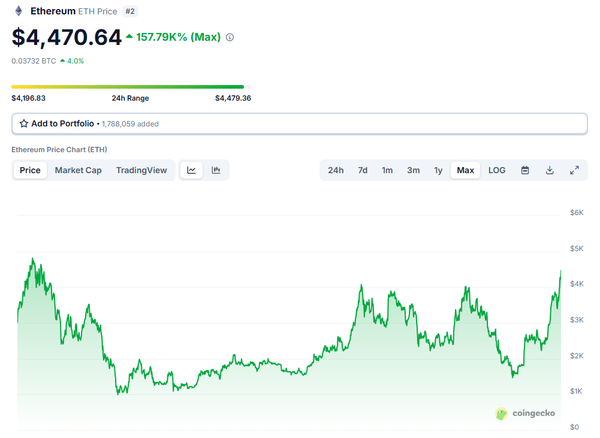
Task: Click the latest price point on chart line
Action: pyautogui.click(x=561, y=271)
